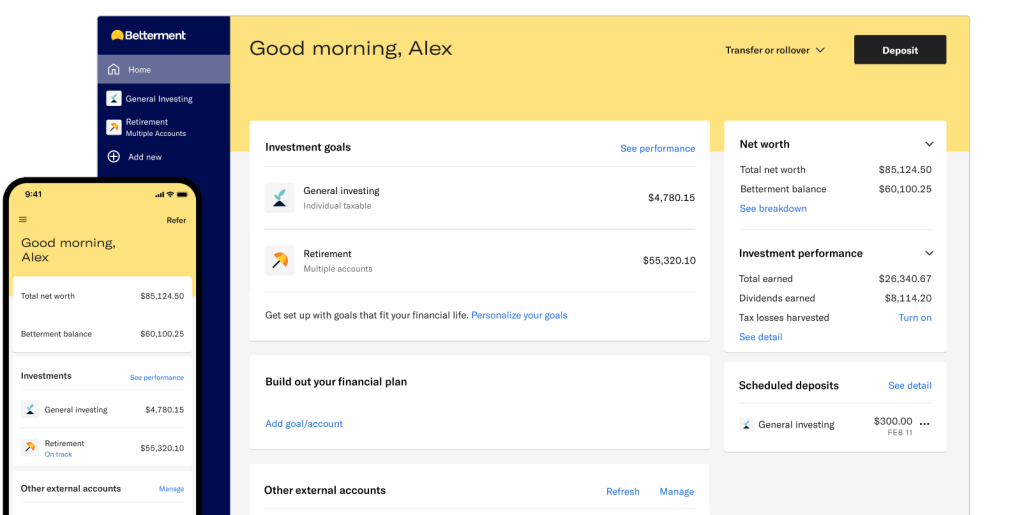Collapse the Net worth section
The image size is (1024, 515).
pos(929,144)
